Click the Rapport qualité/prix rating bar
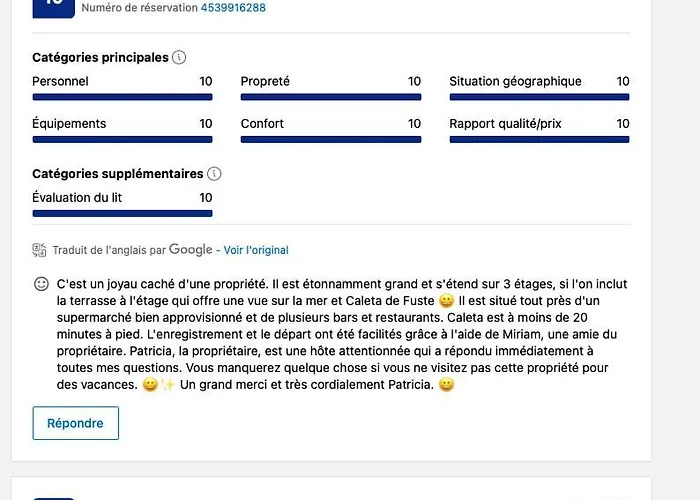700x500 pixels. (539, 139)
